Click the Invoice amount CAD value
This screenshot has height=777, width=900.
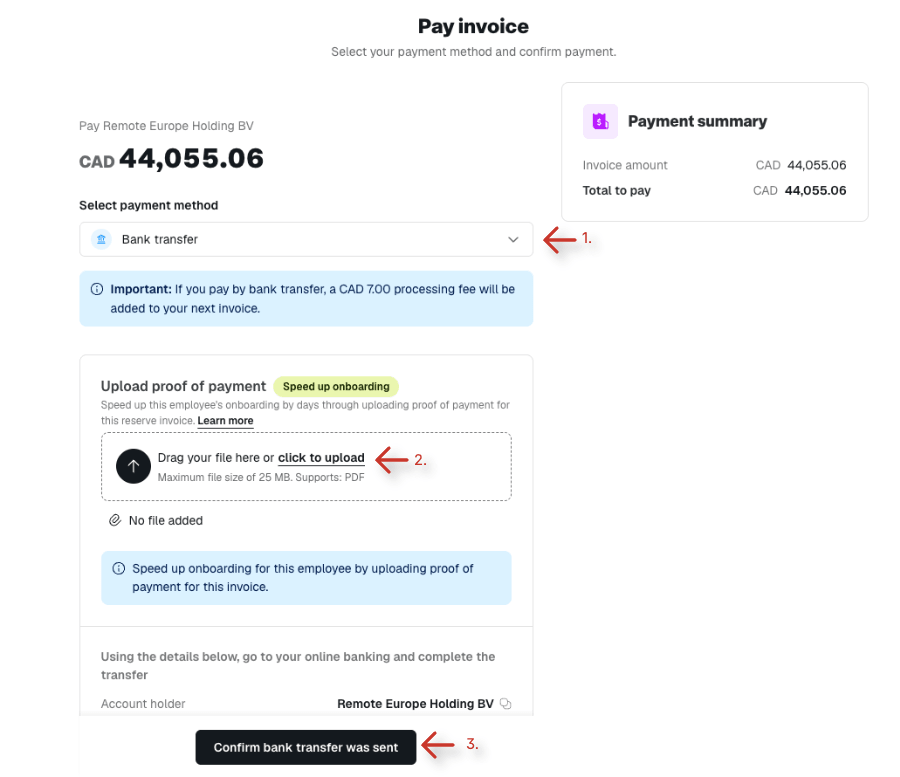(x=801, y=165)
